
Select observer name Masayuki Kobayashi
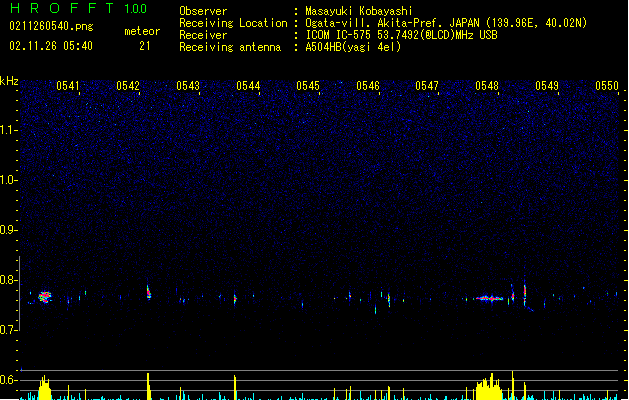(x=359, y=11)
